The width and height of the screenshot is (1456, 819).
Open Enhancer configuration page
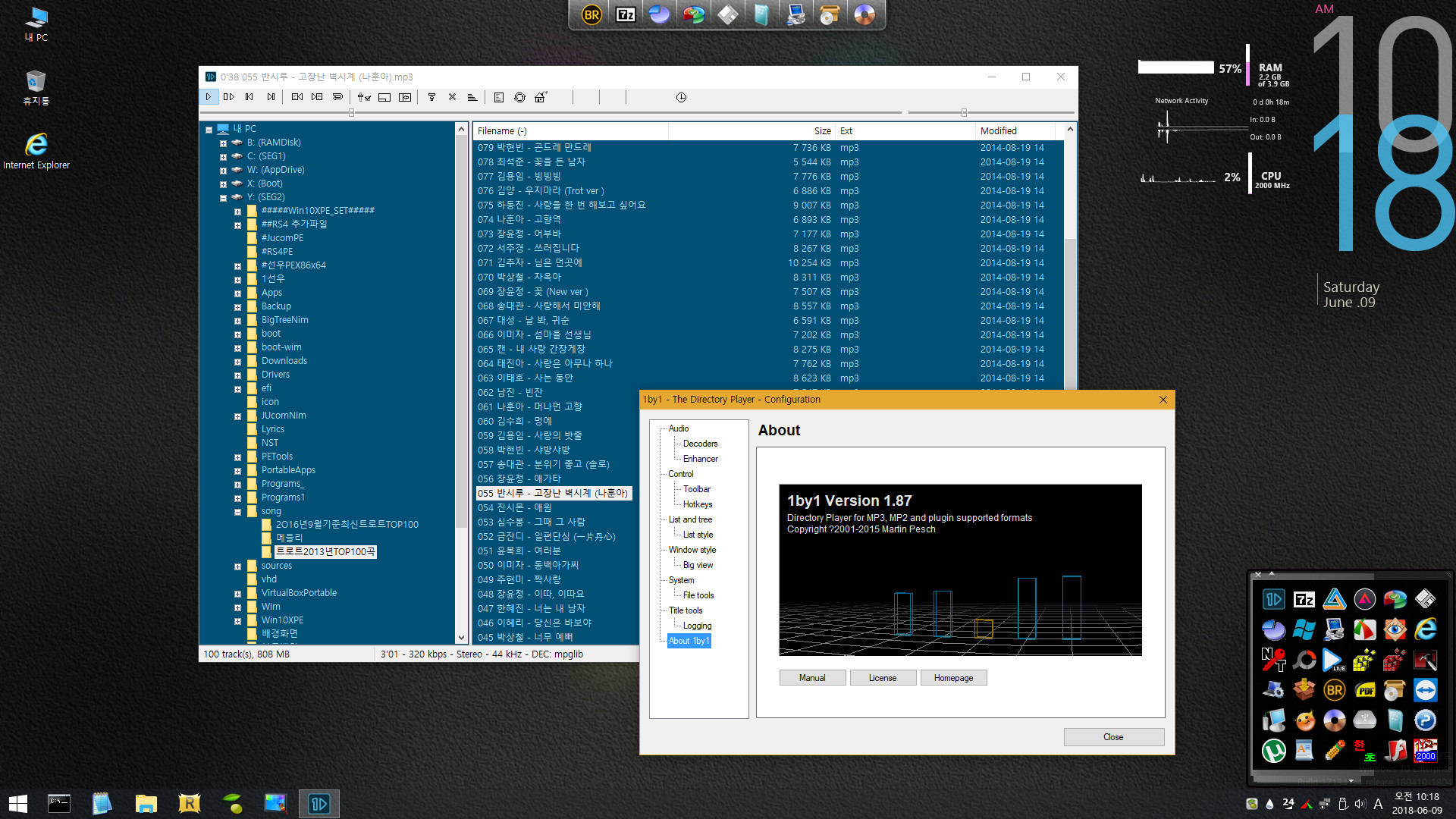tap(700, 459)
